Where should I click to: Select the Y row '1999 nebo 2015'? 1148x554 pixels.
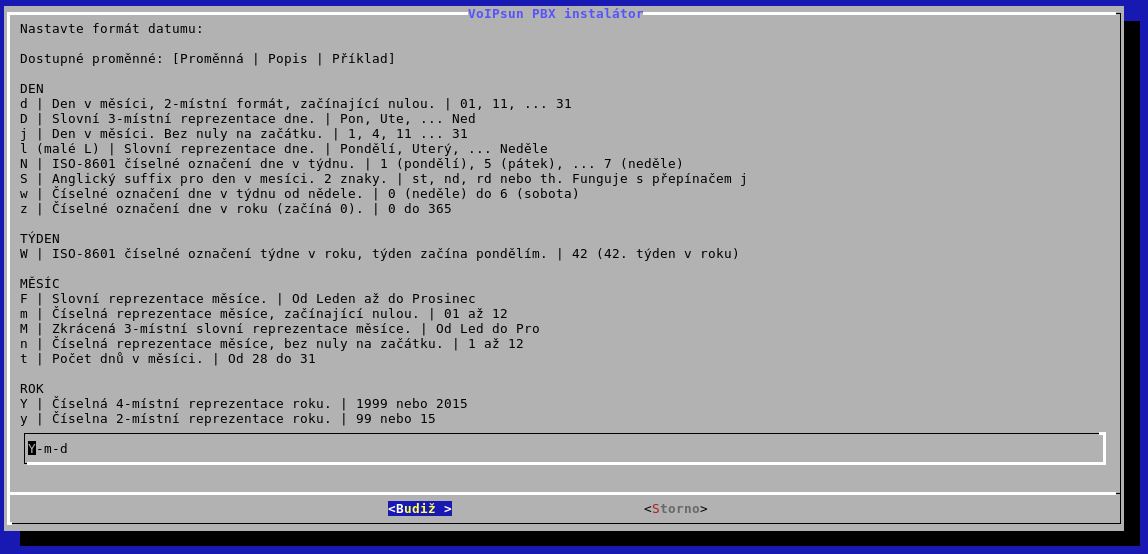tap(244, 404)
